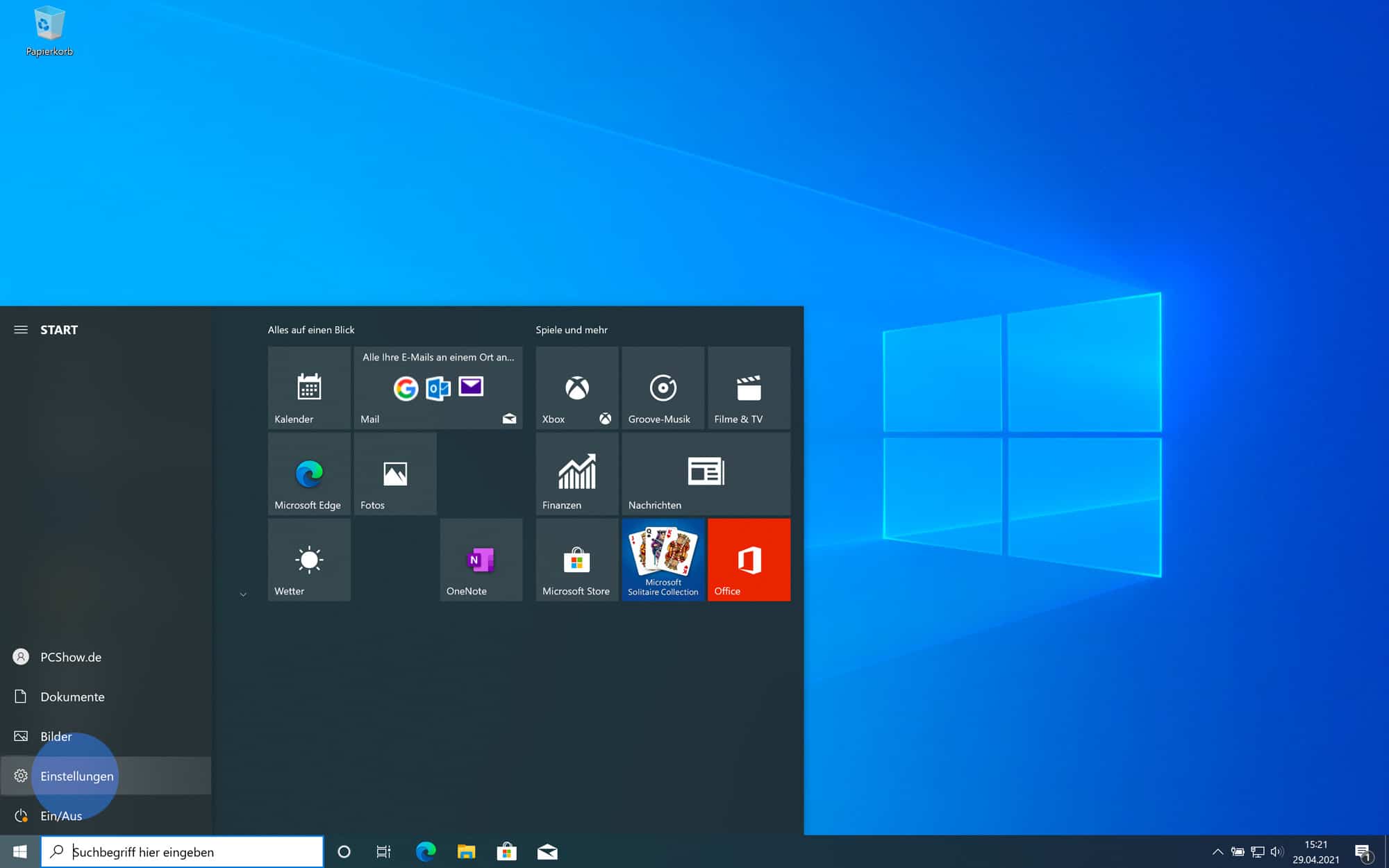Show hidden system tray icons
The width and height of the screenshot is (1389, 868).
pos(1217,851)
